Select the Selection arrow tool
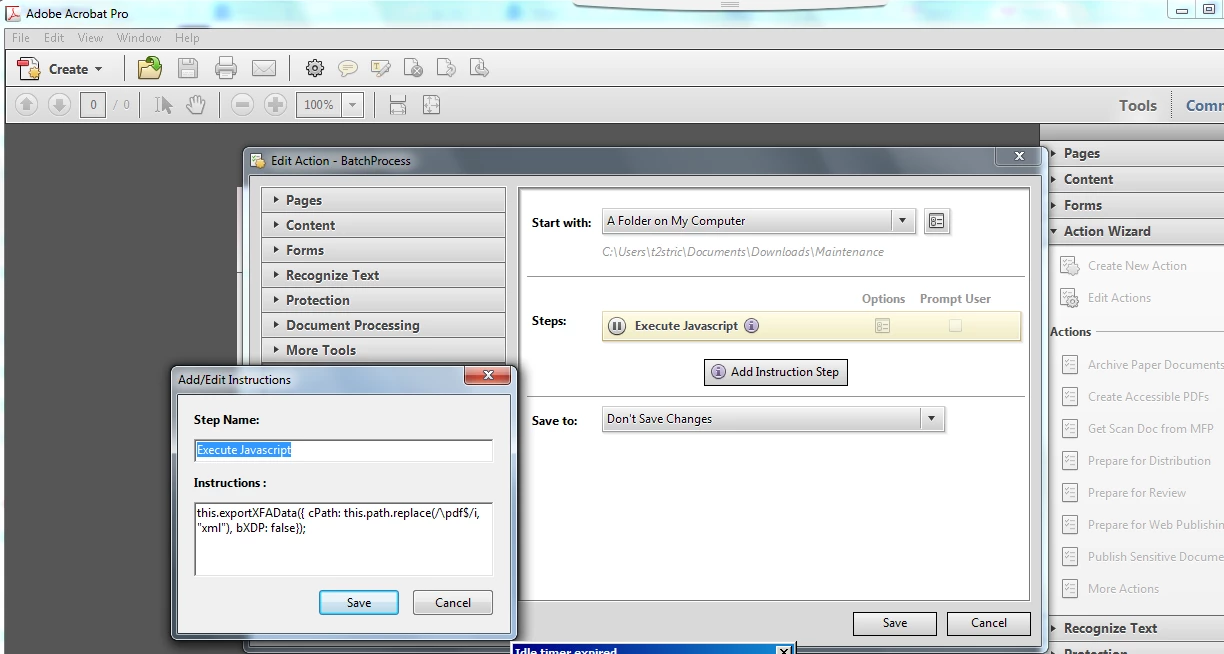The width and height of the screenshot is (1224, 654). pos(164,104)
